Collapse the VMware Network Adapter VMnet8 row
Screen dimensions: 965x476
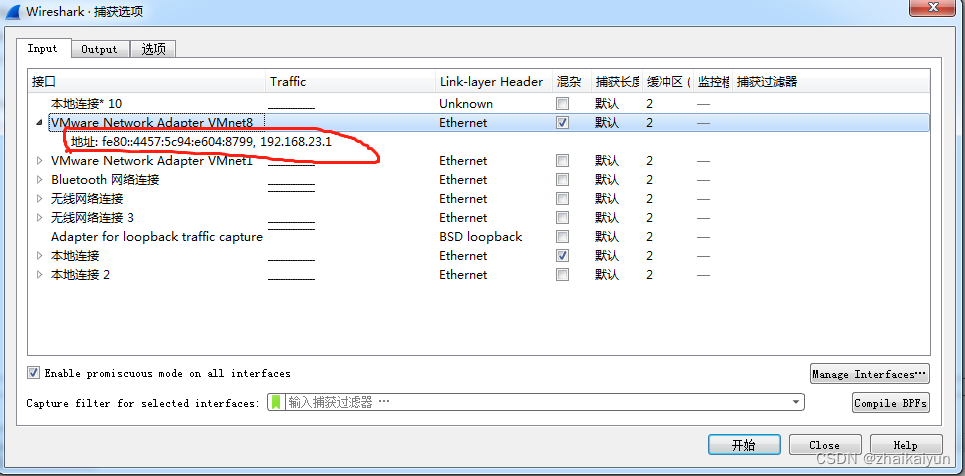click(x=39, y=123)
